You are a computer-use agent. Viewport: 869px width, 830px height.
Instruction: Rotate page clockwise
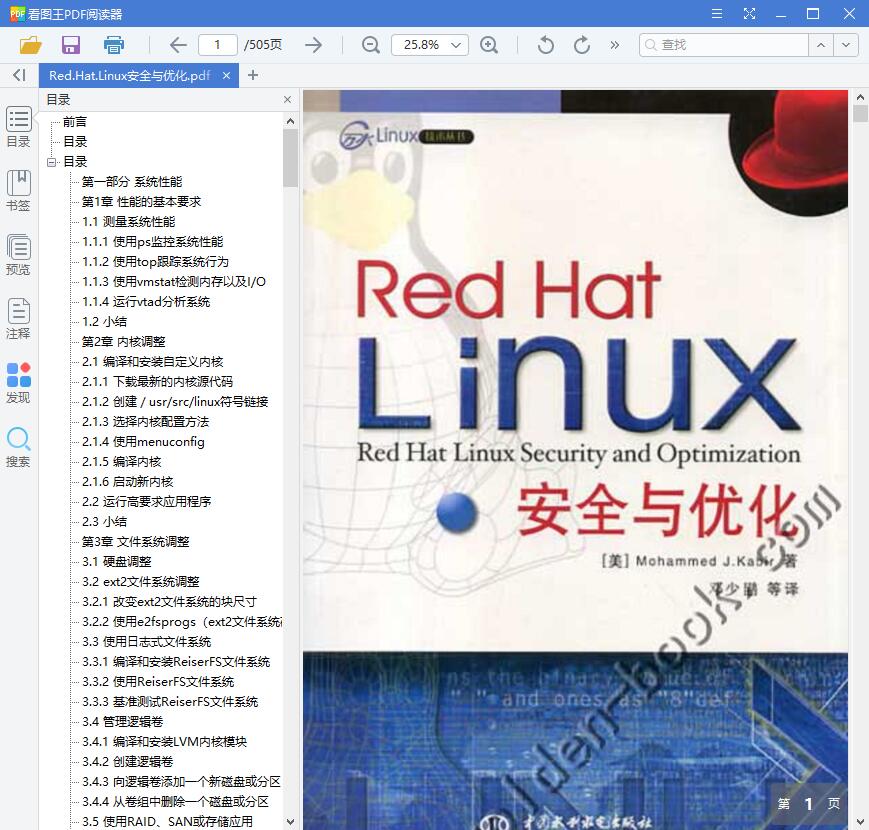(581, 45)
